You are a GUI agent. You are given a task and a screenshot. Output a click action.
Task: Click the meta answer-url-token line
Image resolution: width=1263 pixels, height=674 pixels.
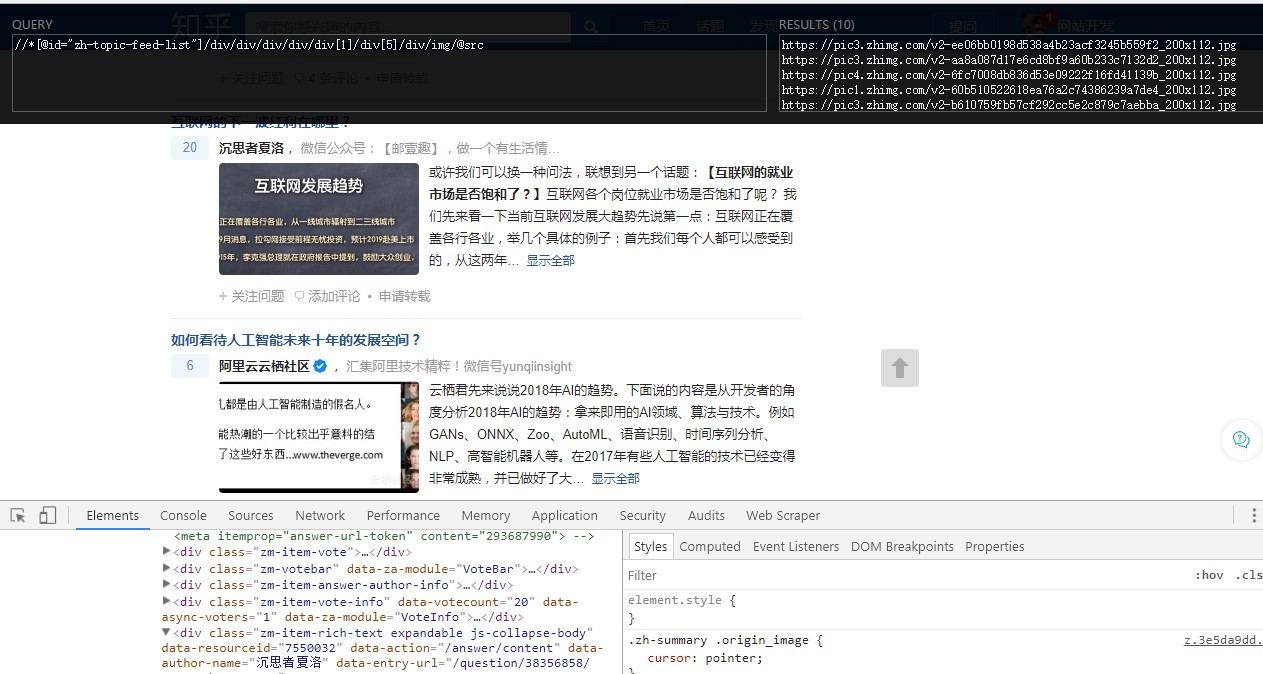(x=384, y=536)
